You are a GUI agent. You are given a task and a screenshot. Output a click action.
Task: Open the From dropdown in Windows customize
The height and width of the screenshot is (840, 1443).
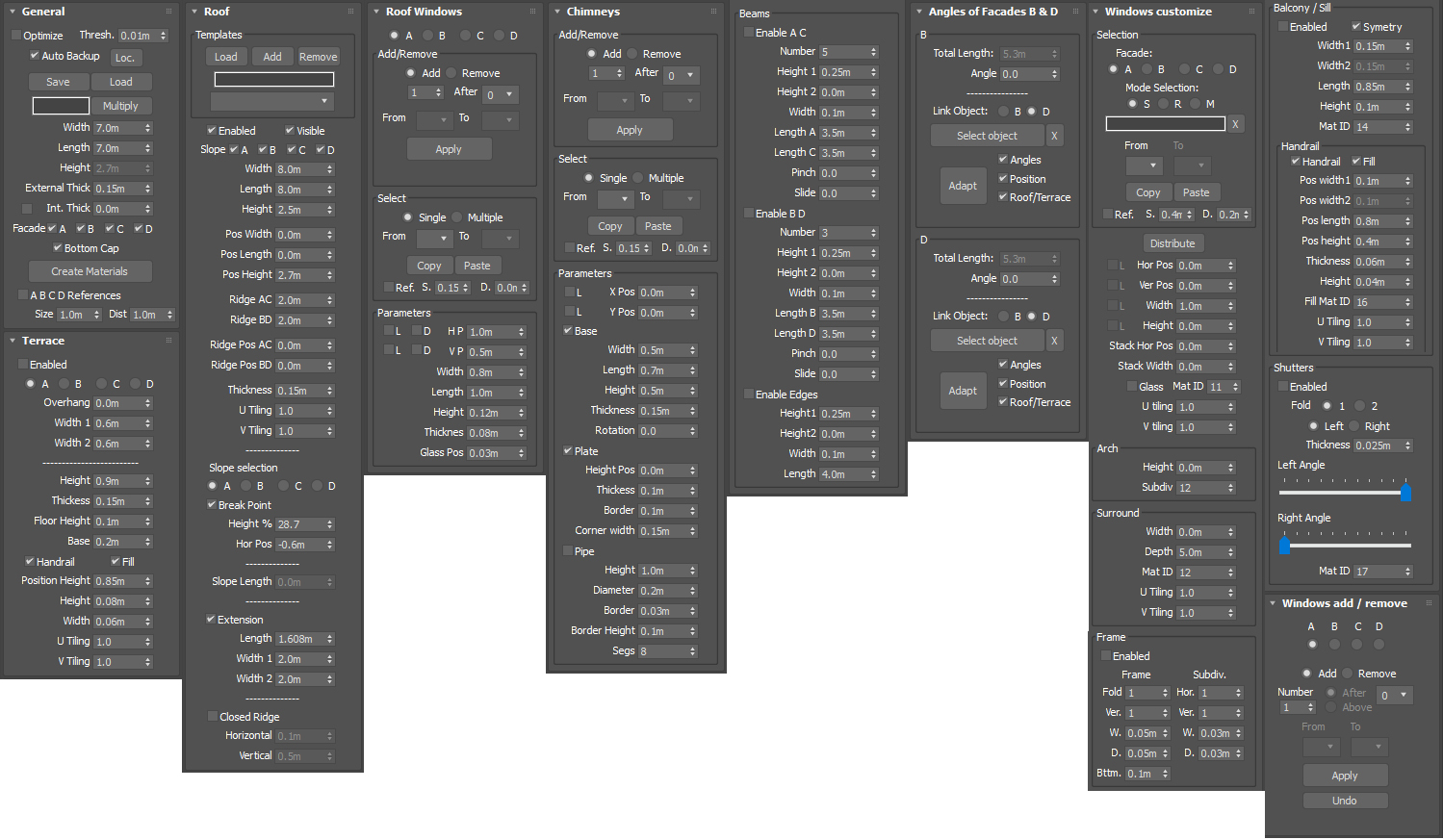[x=1145, y=165]
